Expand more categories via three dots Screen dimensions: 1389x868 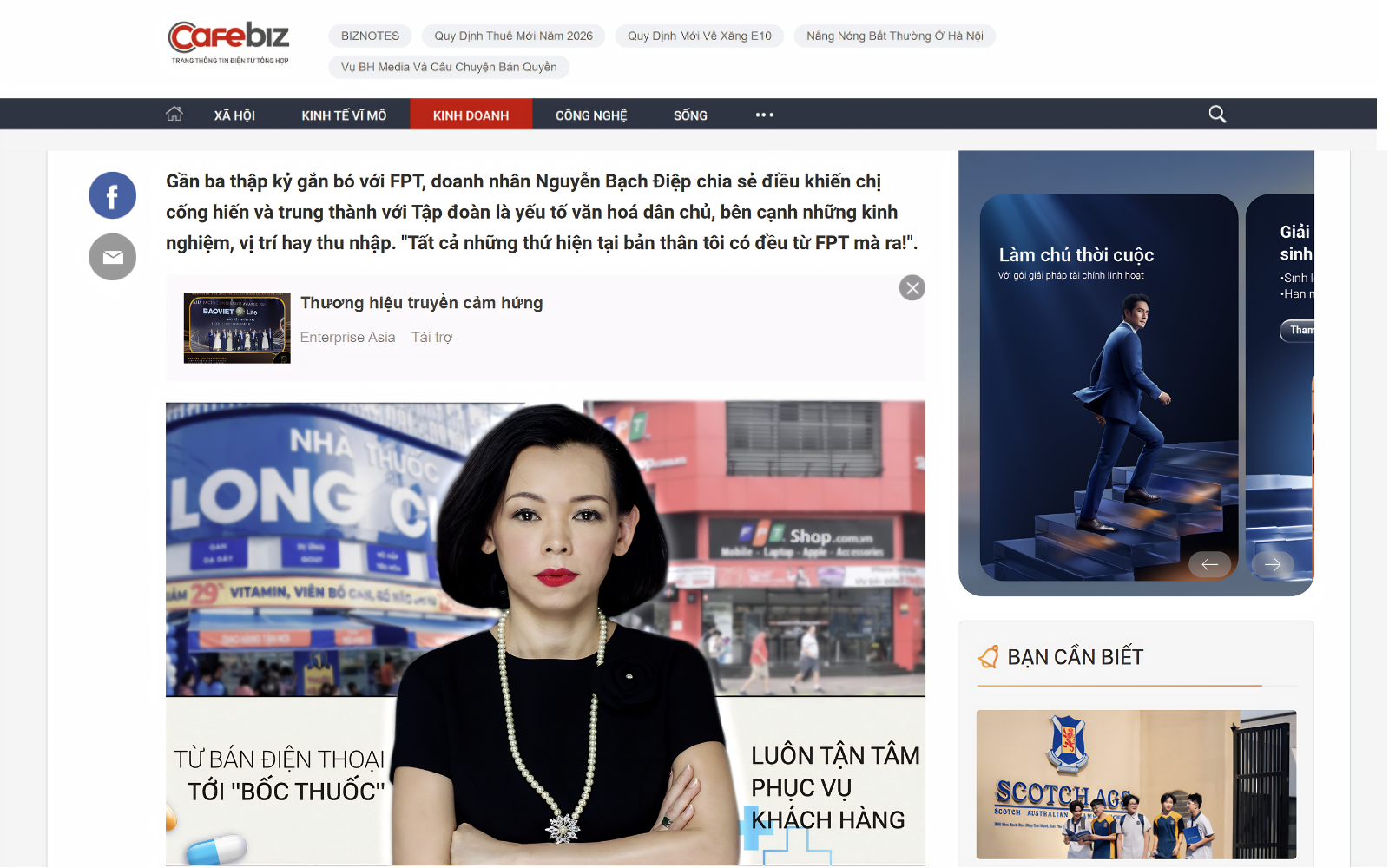764,115
